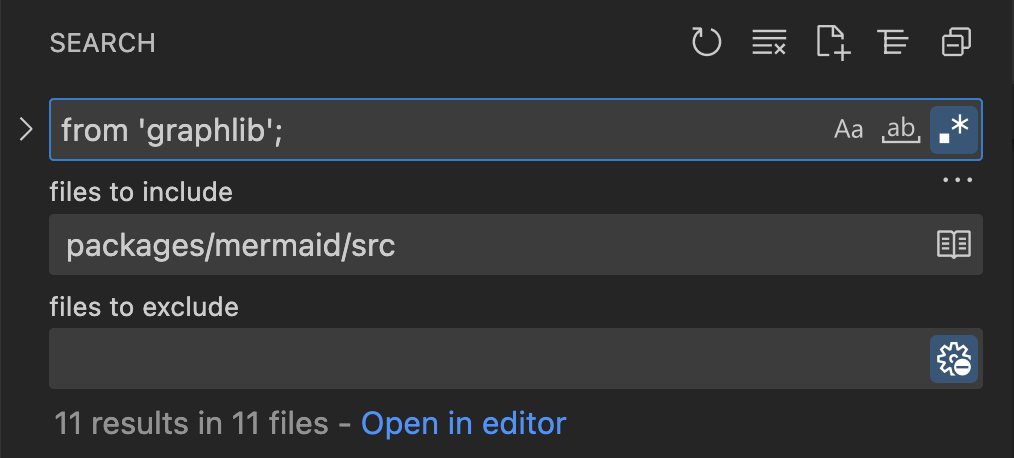Screen dimensions: 1014x458
Task: Toggle Match Case option
Action: pos(848,130)
